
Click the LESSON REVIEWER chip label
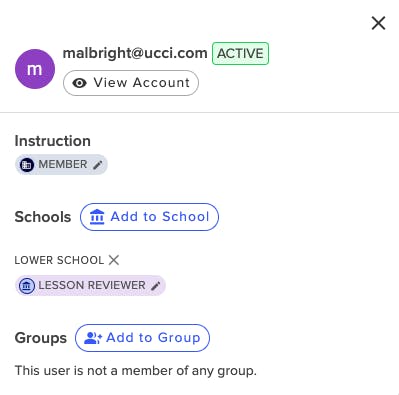coord(92,285)
